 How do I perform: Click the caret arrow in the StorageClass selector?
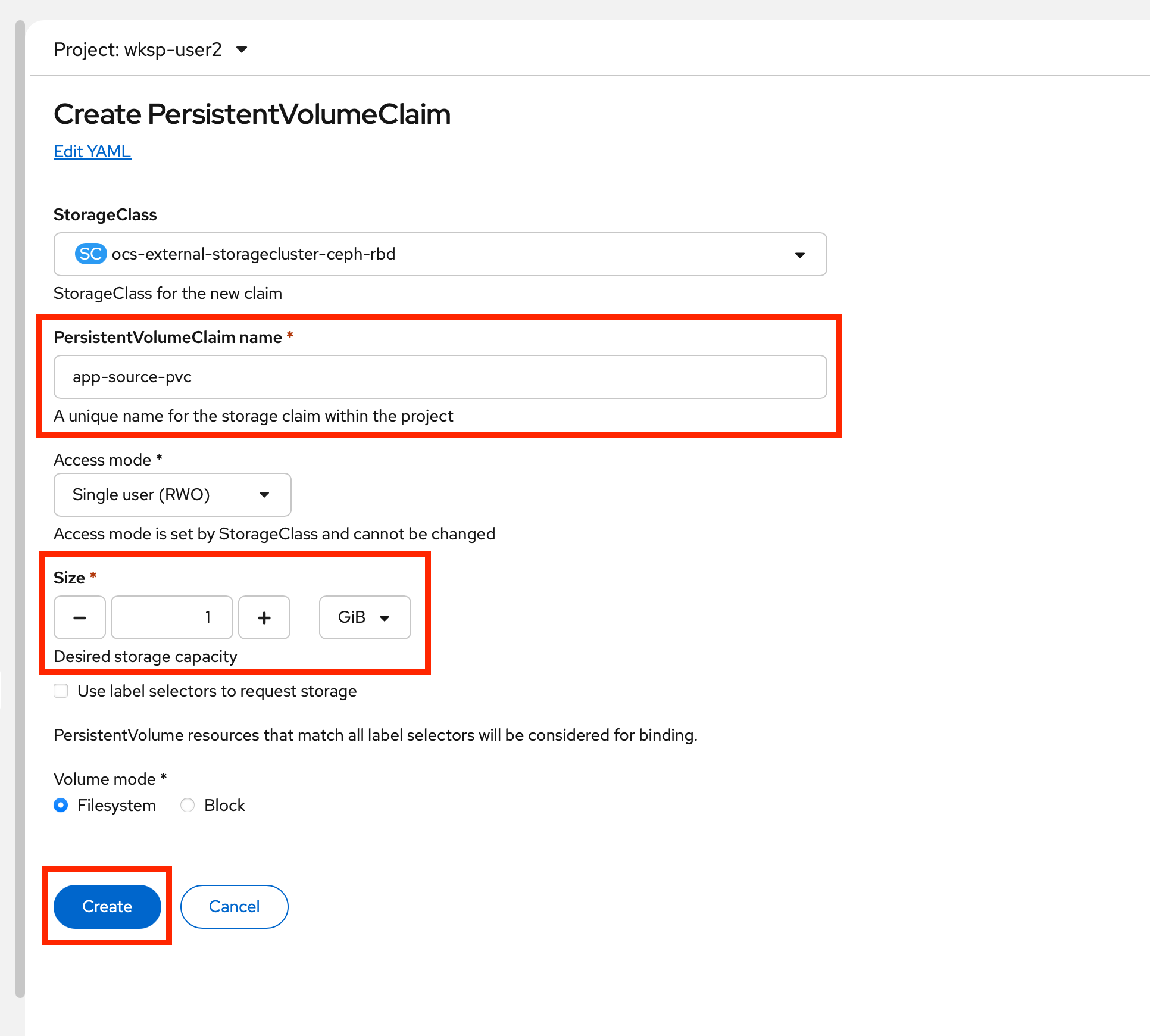tap(800, 255)
